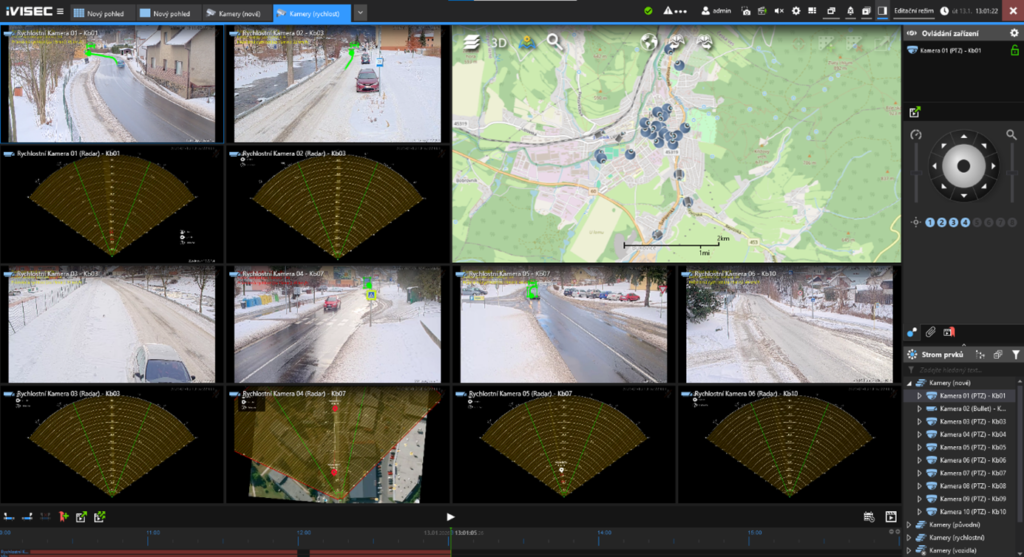This screenshot has height=557, width=1024.
Task: Open device control settings gear
Action: (1013, 33)
